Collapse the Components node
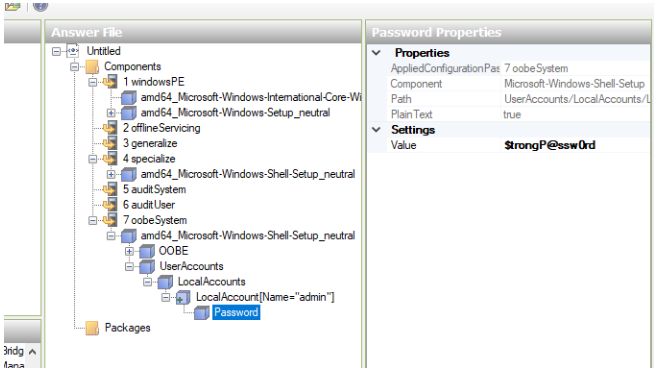657x379 pixels. click(74, 67)
